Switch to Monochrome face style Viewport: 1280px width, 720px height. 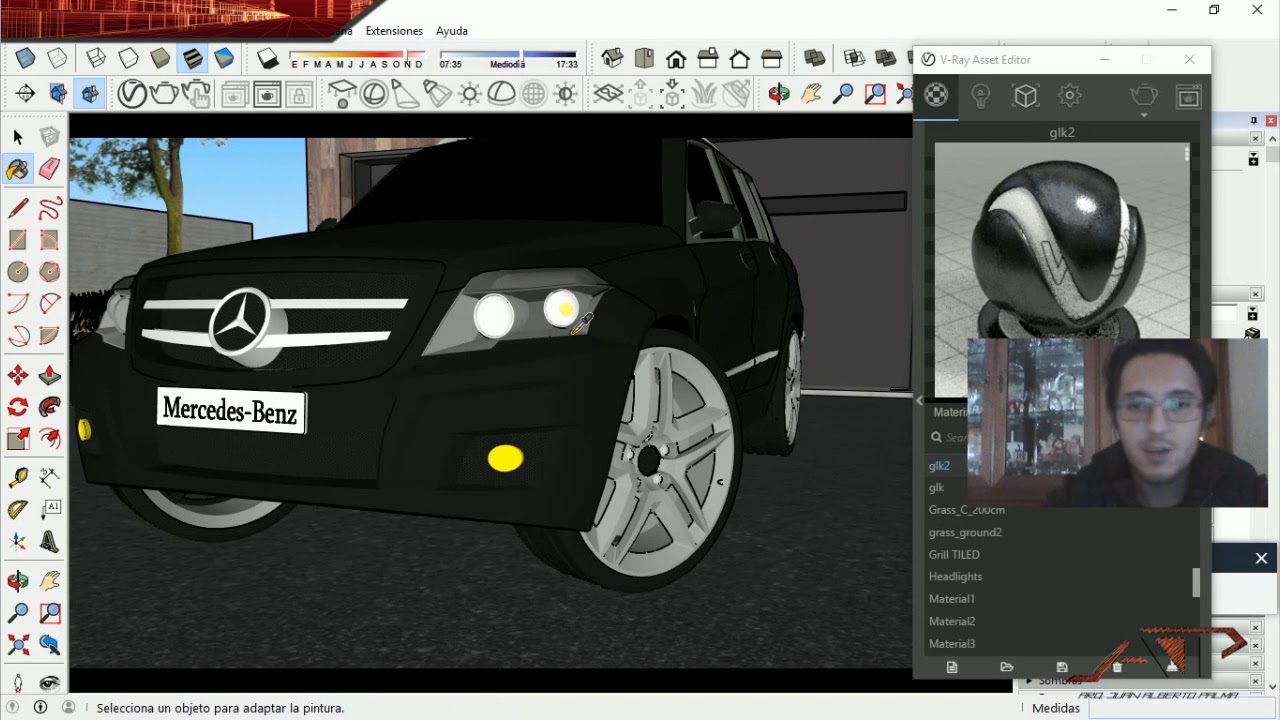tap(224, 59)
